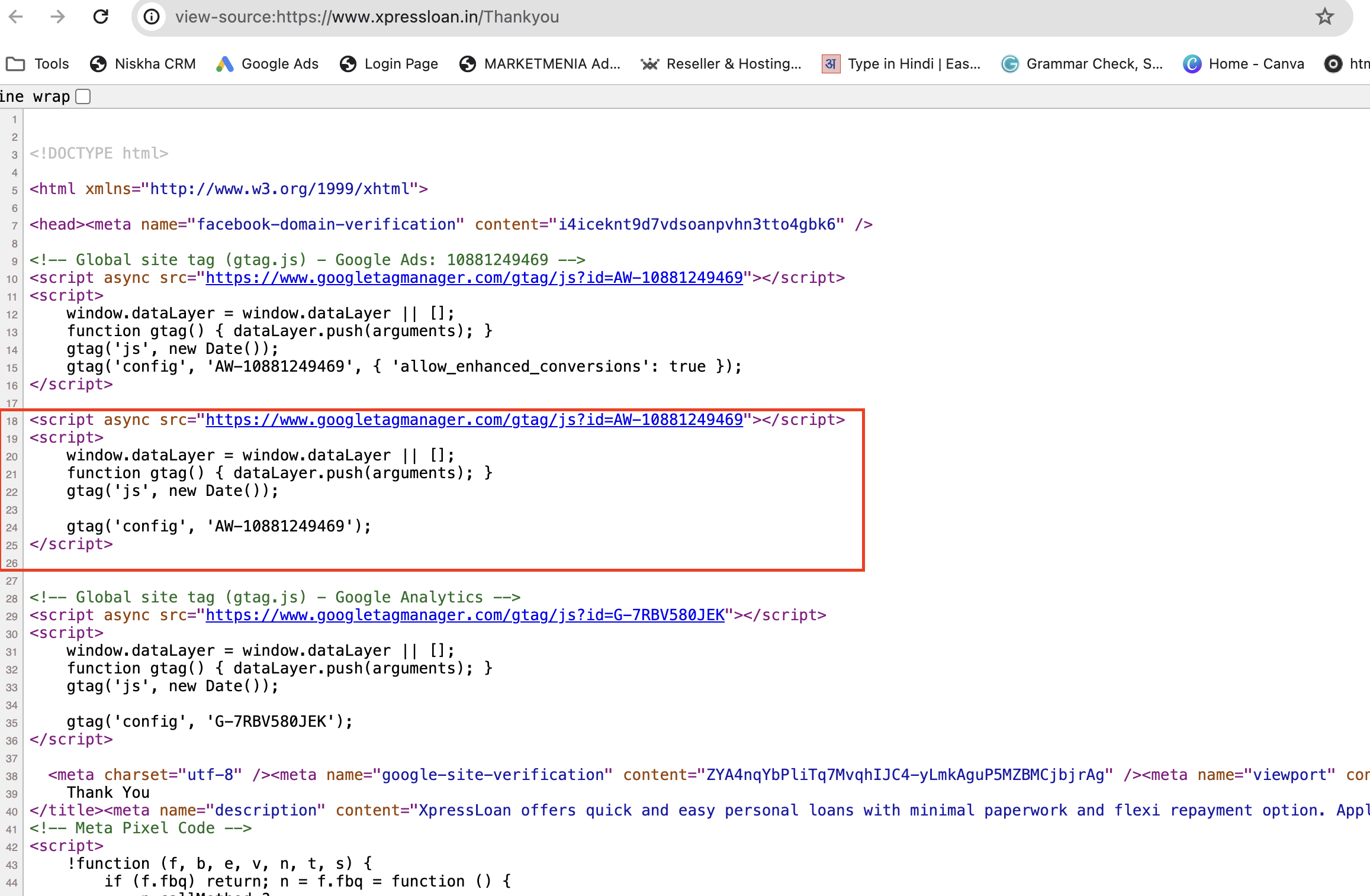Open the Home - Canva bookmark
Viewport: 1370px width, 896px height.
(1243, 64)
